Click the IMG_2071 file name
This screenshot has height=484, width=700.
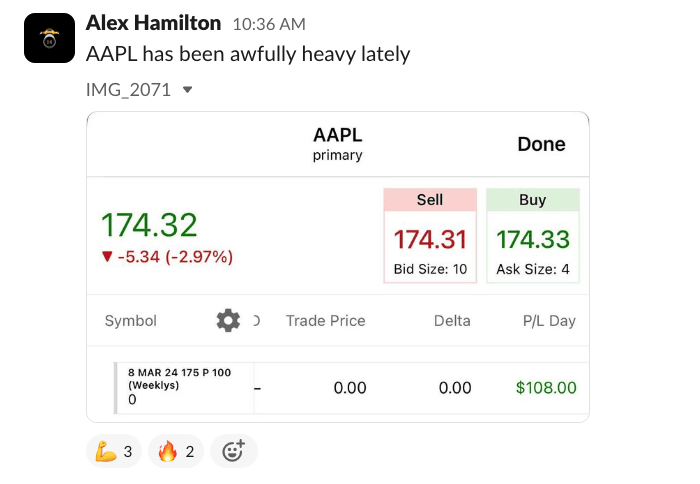128,90
